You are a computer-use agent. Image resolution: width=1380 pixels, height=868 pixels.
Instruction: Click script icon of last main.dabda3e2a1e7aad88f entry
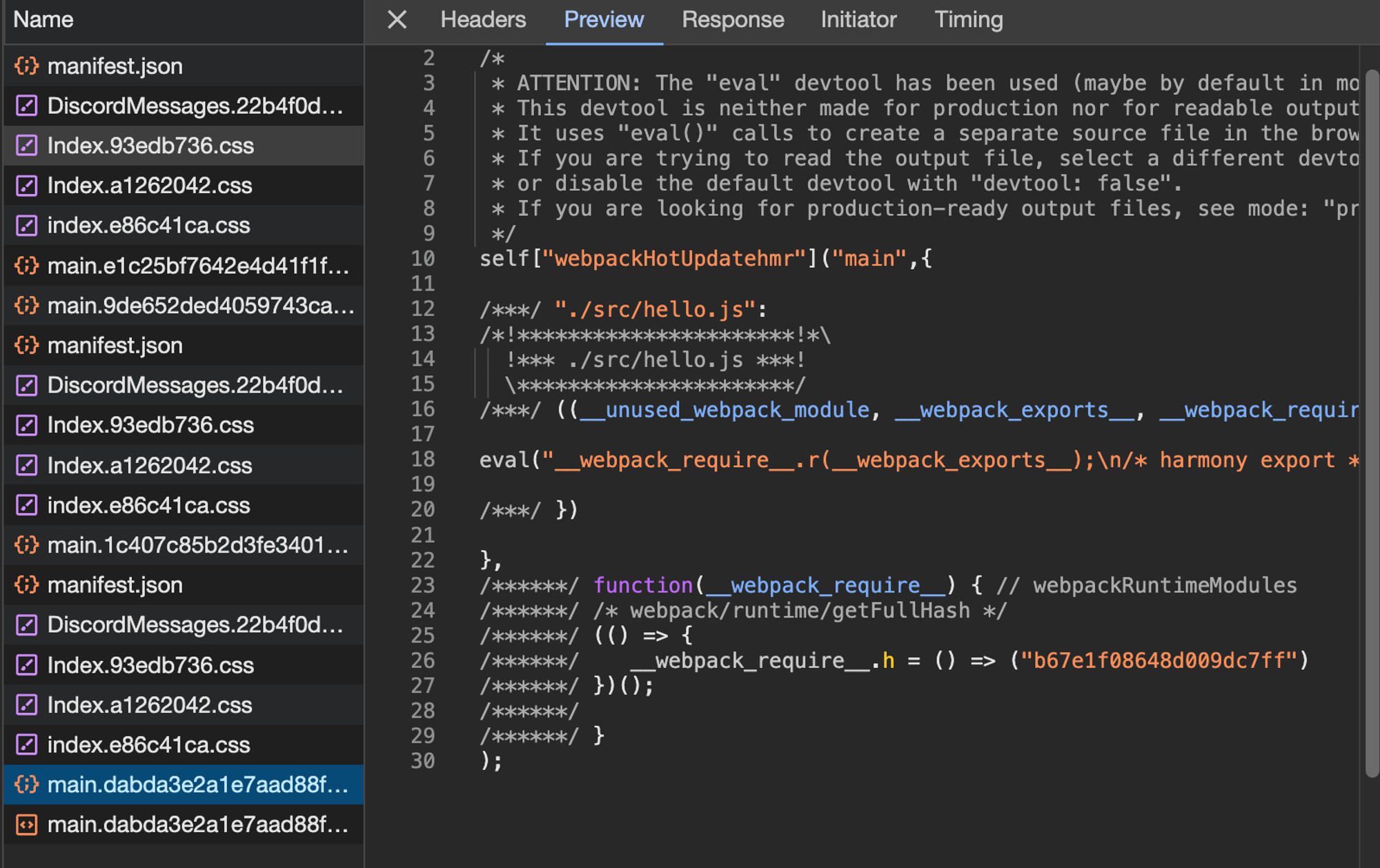pos(27,825)
